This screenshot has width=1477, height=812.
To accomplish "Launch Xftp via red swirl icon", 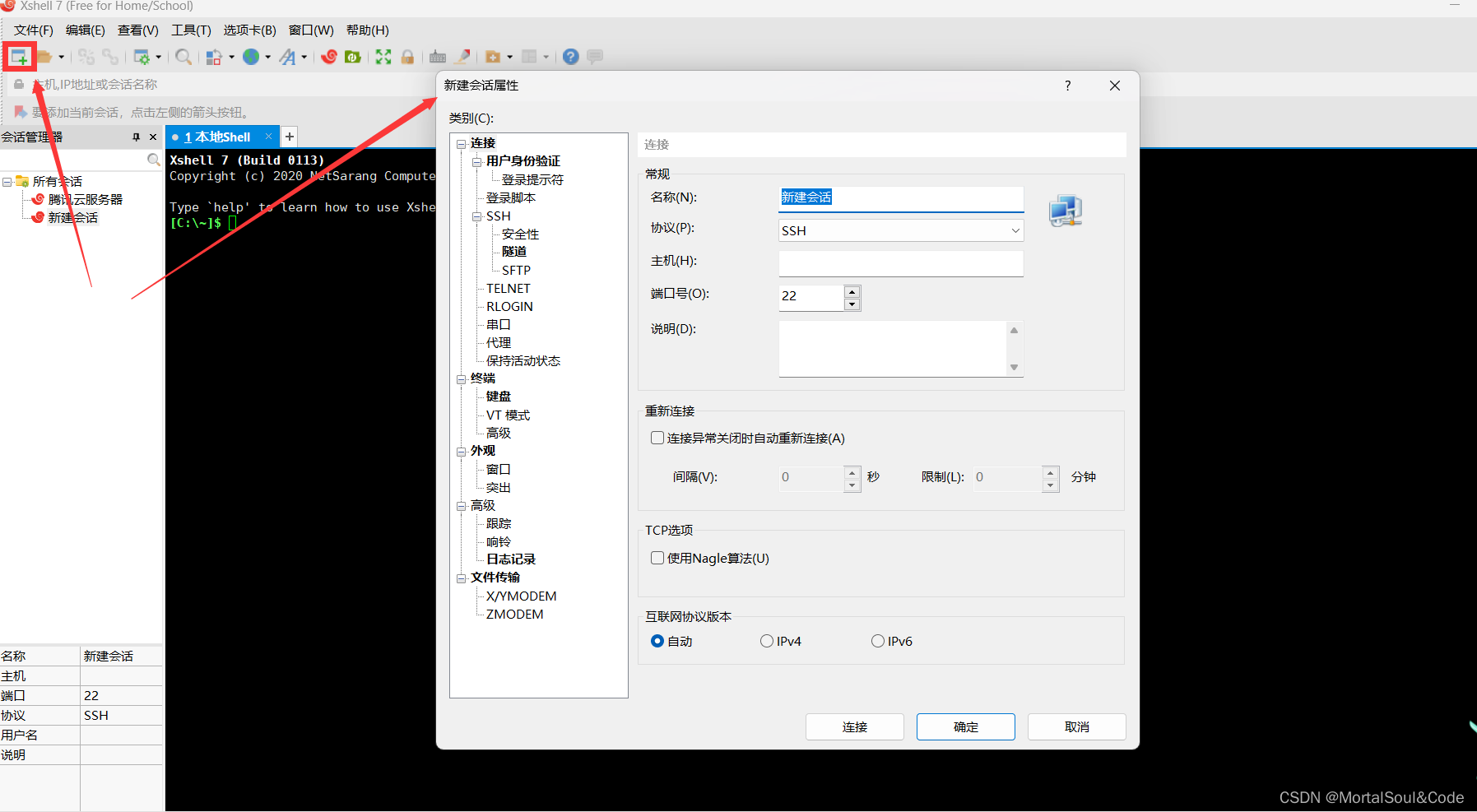I will pos(329,57).
